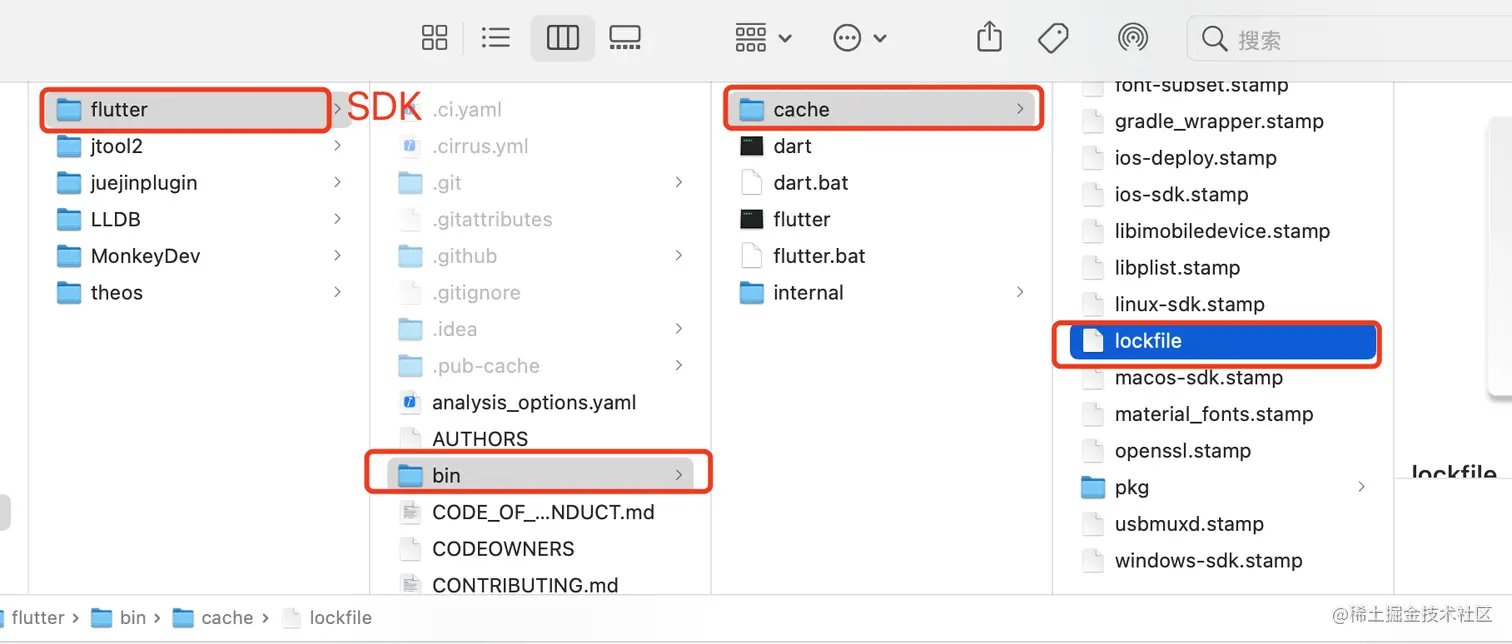The height and width of the screenshot is (644, 1512).
Task: Open the group-by options dropdown
Action: [x=763, y=39]
